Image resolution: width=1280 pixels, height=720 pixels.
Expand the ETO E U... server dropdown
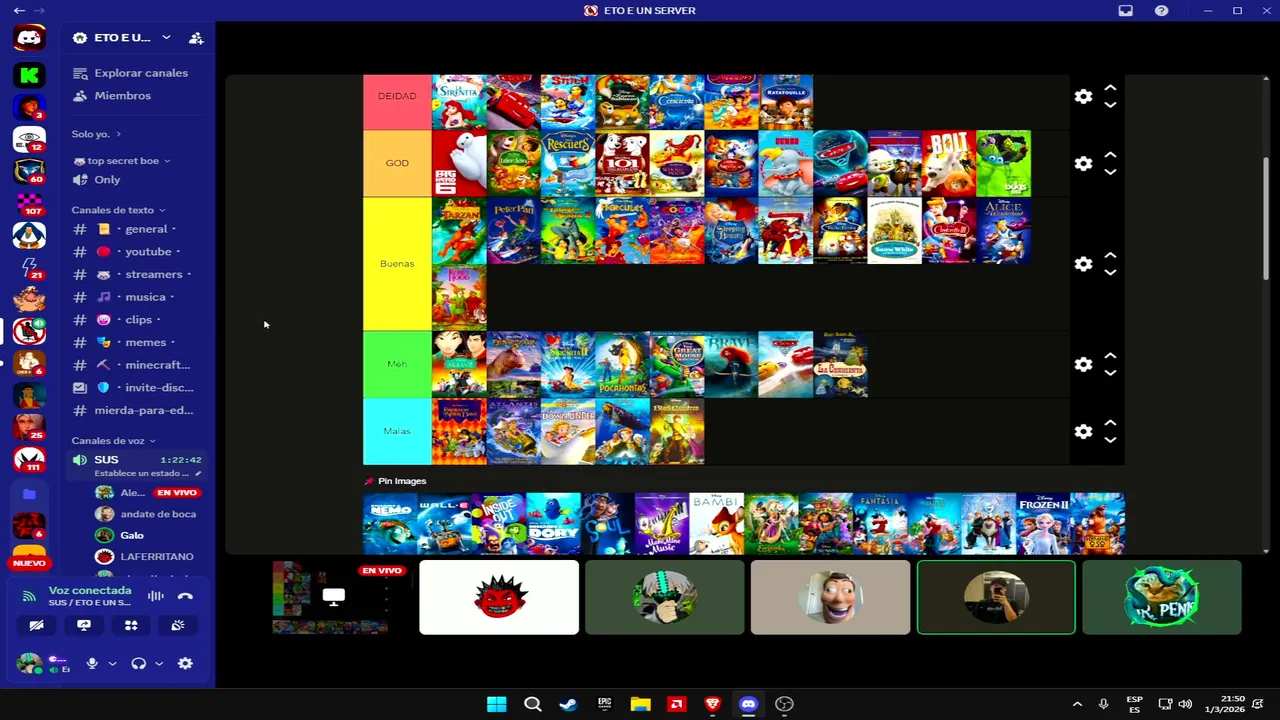166,38
